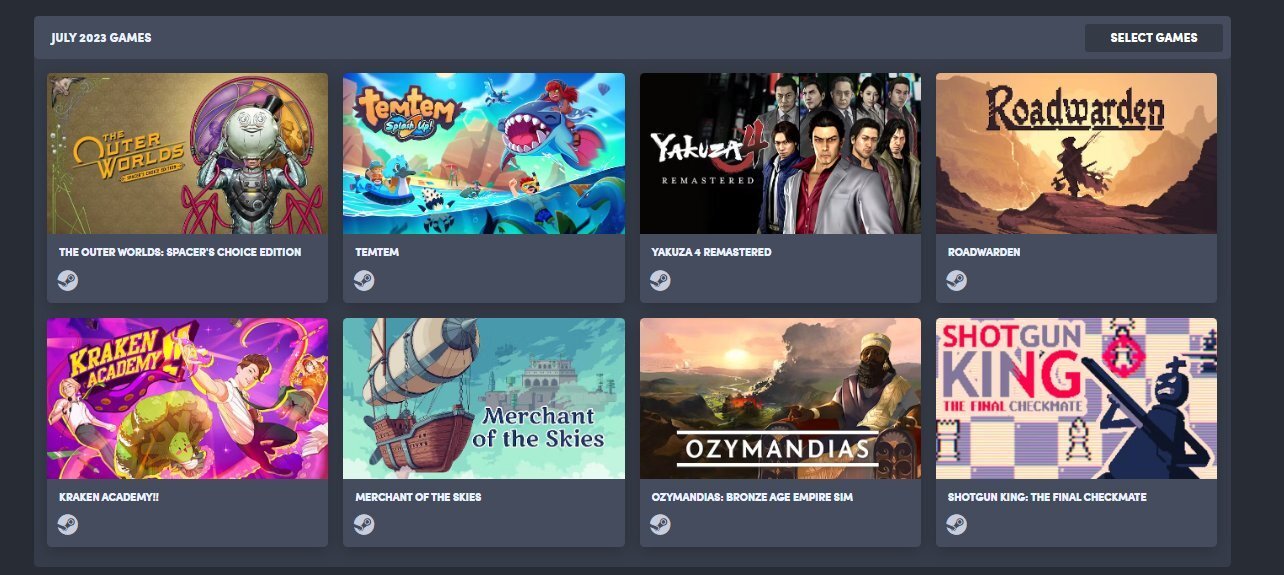
Task: Select the Ozymandias cover image
Action: (x=780, y=398)
